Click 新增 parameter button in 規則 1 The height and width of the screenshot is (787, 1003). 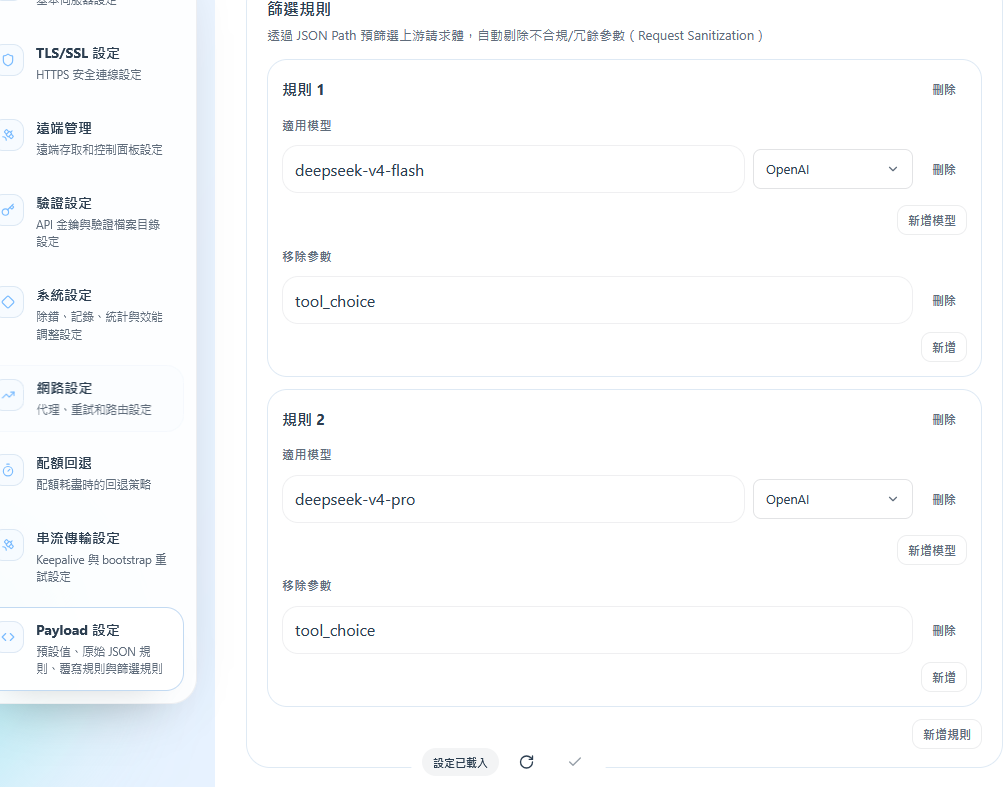tap(944, 347)
